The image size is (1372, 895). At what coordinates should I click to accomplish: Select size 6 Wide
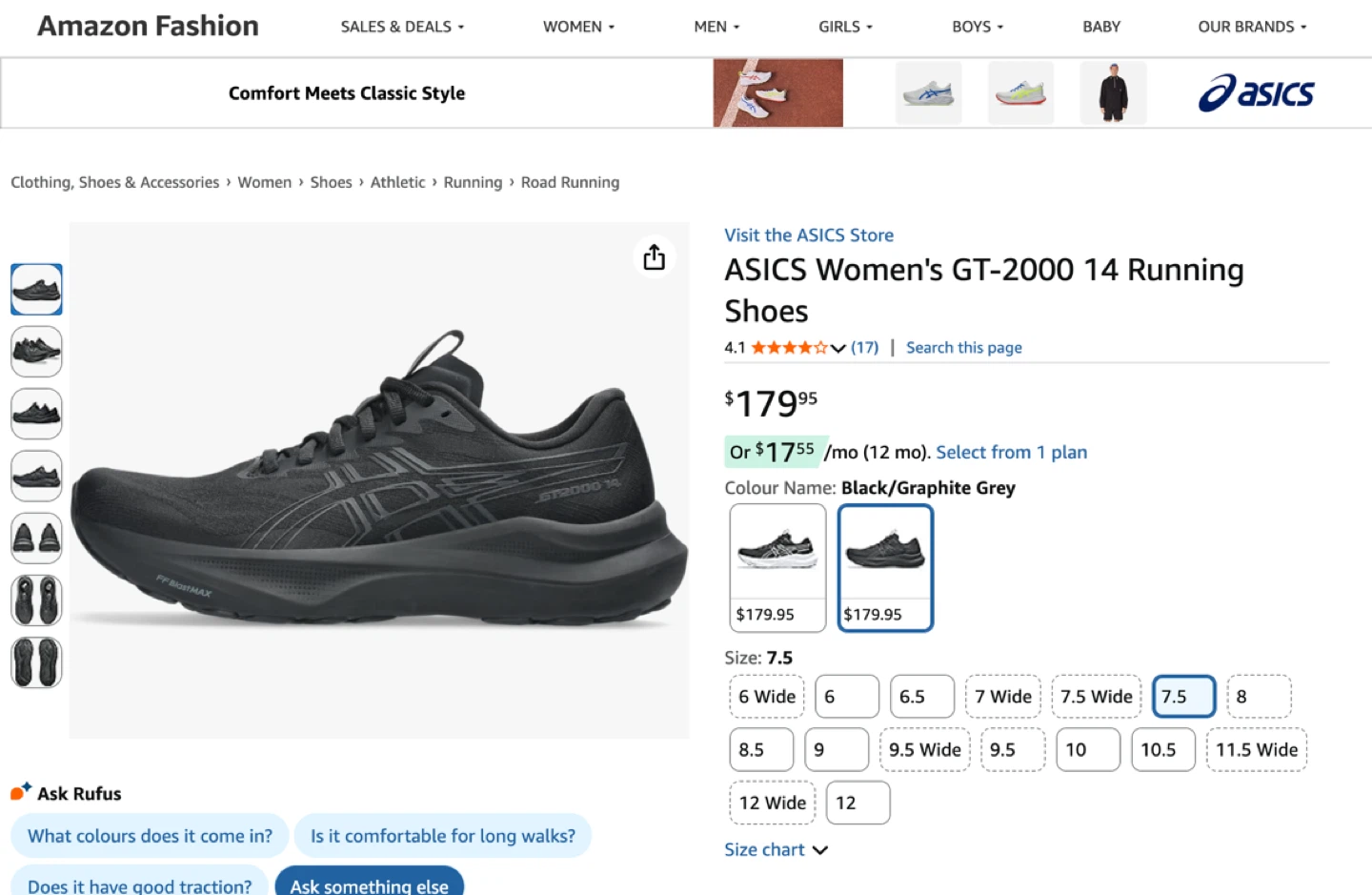tap(767, 696)
